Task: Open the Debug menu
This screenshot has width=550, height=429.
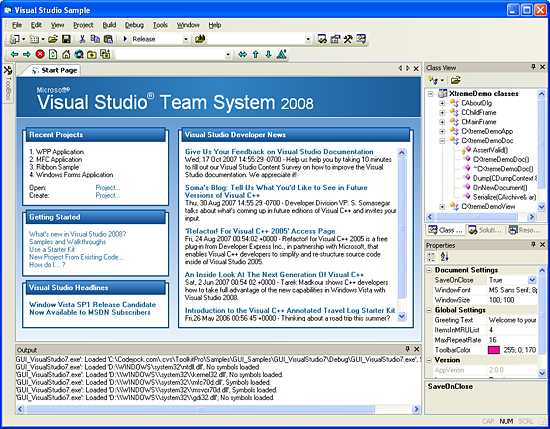Action: pyautogui.click(x=134, y=25)
